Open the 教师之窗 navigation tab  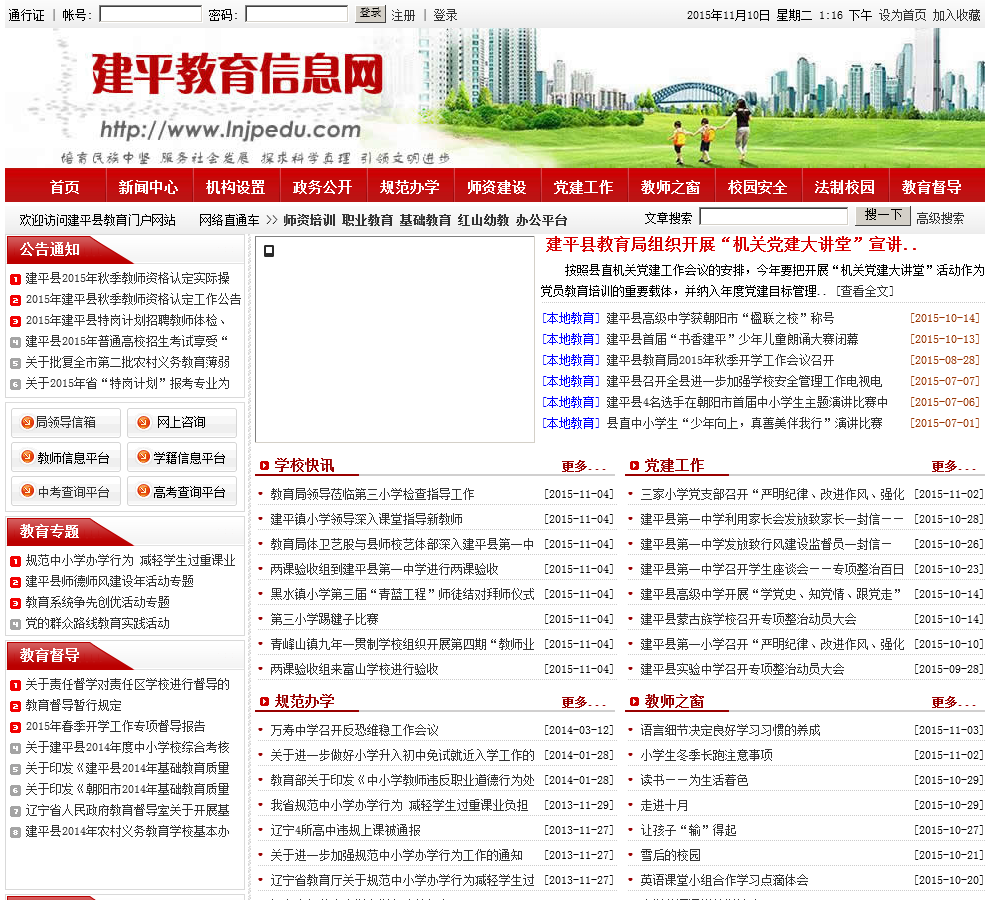point(671,187)
